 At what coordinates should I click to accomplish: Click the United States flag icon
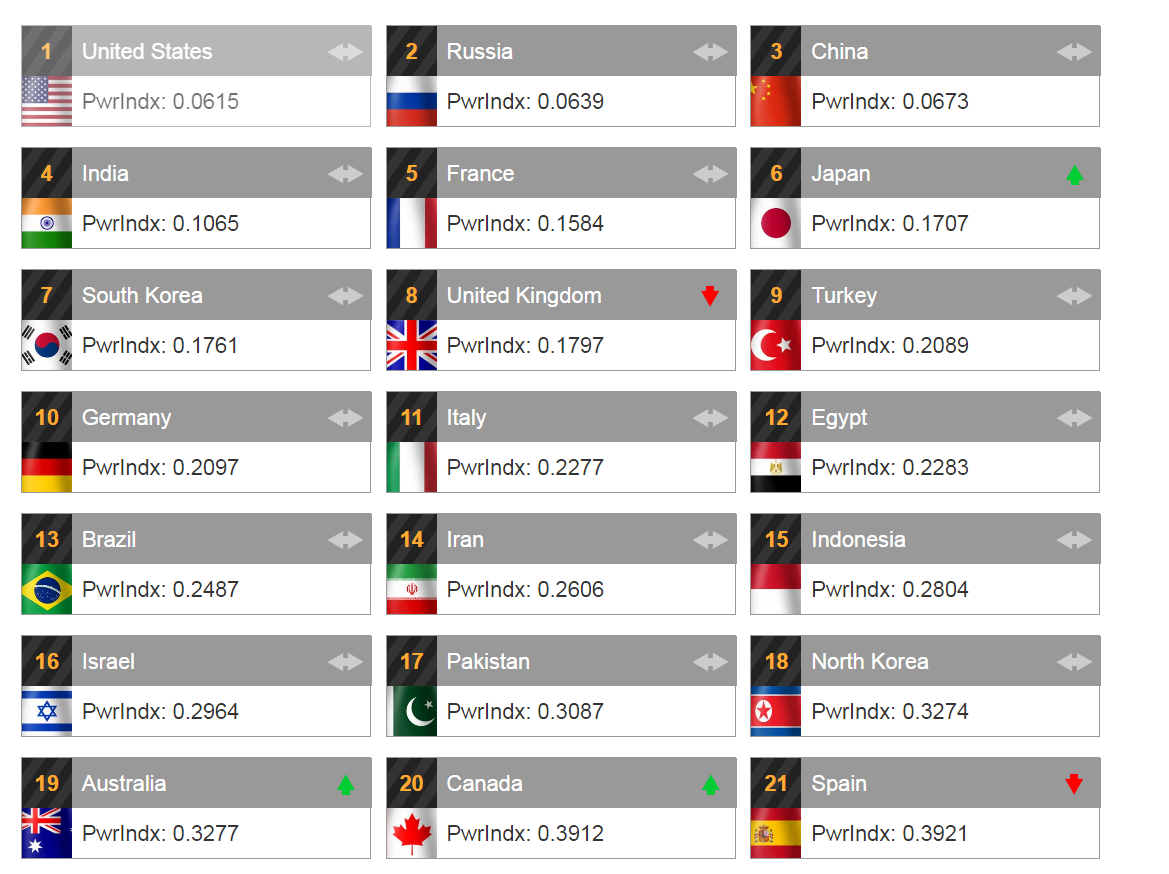[46, 101]
